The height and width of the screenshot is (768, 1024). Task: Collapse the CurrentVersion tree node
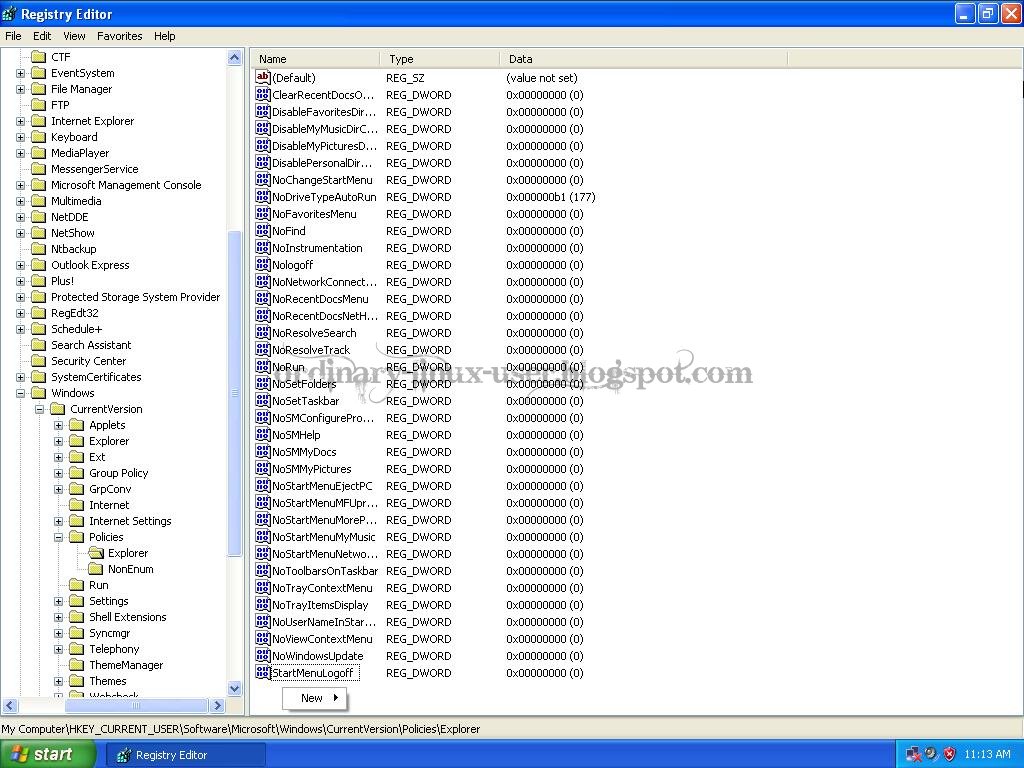click(40, 409)
